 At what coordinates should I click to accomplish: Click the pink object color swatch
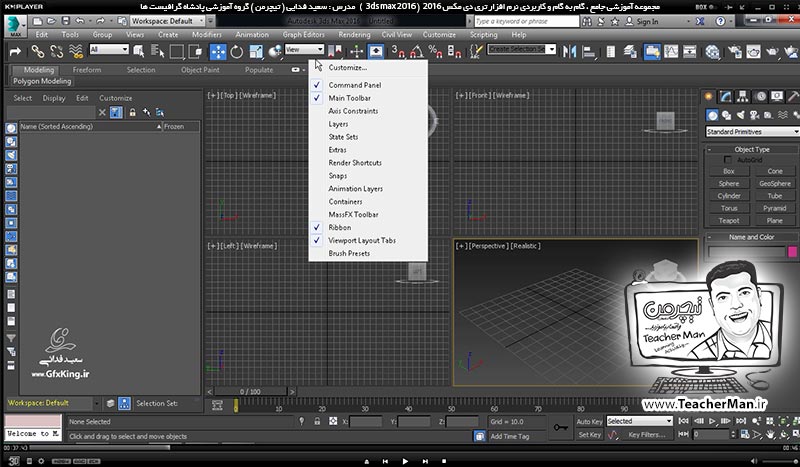click(792, 251)
